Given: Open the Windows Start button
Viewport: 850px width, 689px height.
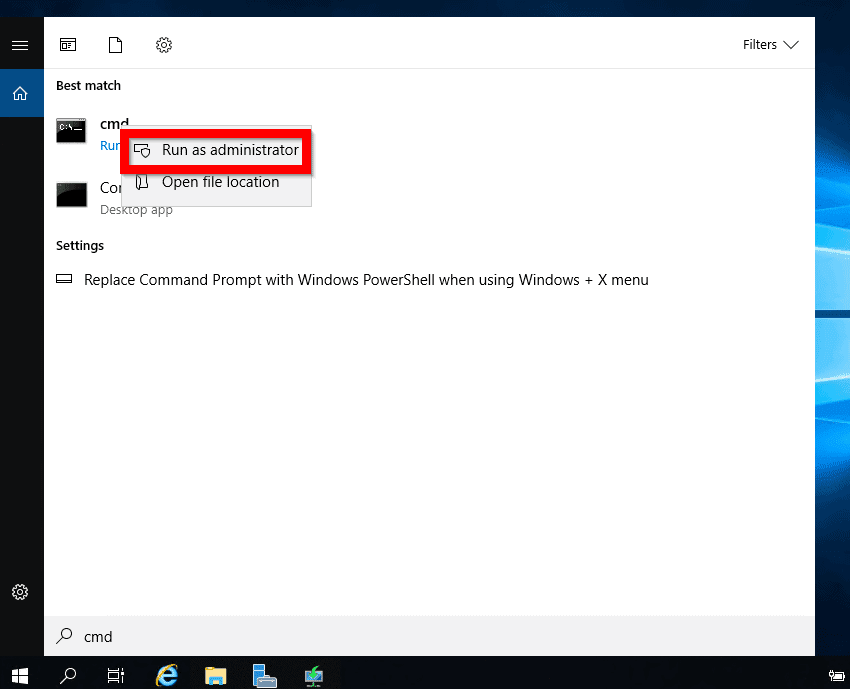Looking at the screenshot, I should coord(20,675).
